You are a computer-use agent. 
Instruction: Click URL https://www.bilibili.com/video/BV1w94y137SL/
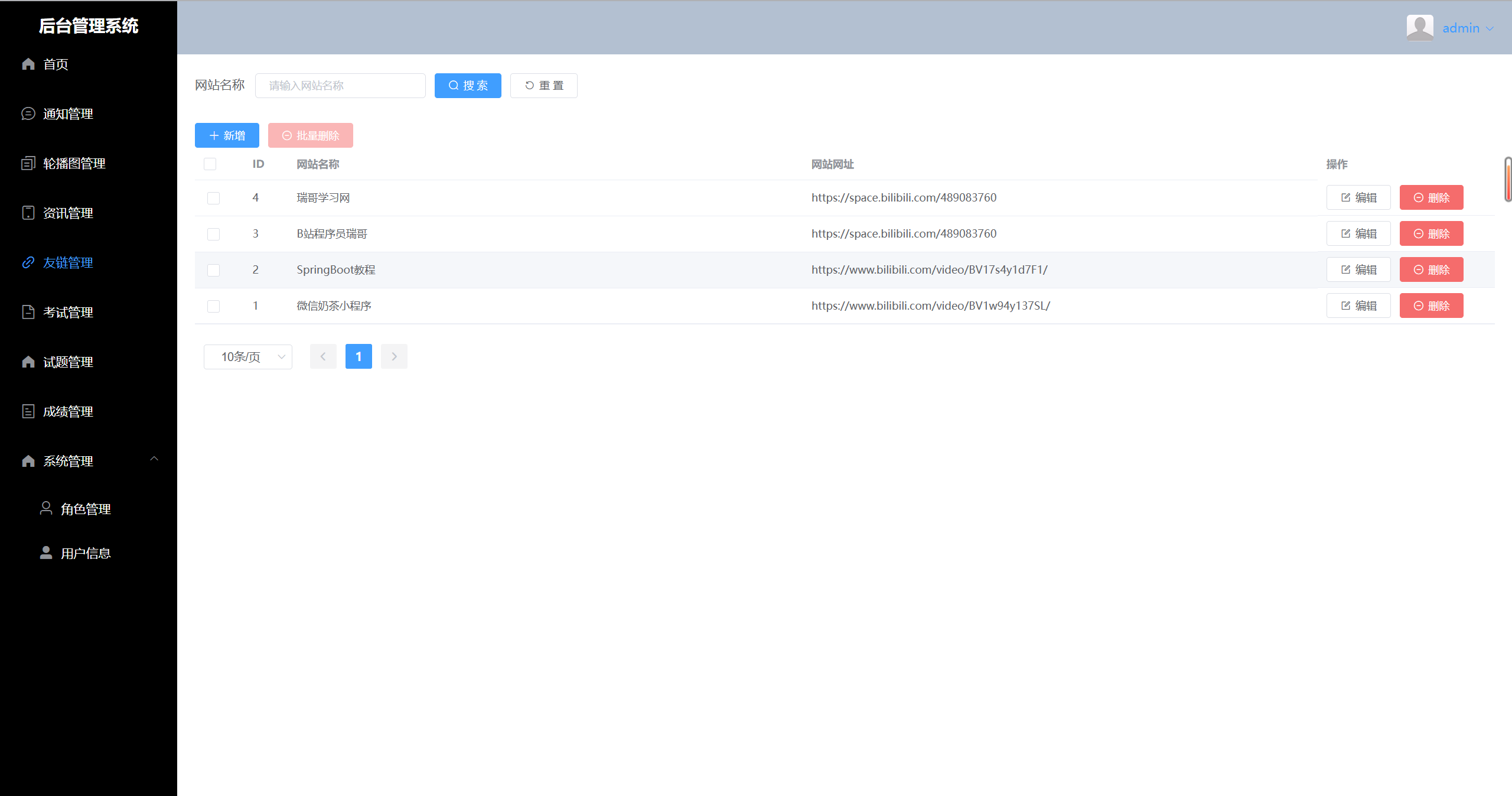tap(931, 306)
